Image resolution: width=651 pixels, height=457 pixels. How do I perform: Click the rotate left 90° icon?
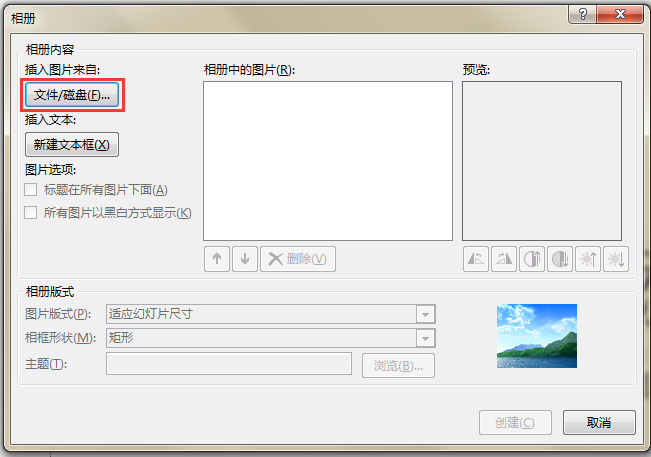[x=475, y=259]
